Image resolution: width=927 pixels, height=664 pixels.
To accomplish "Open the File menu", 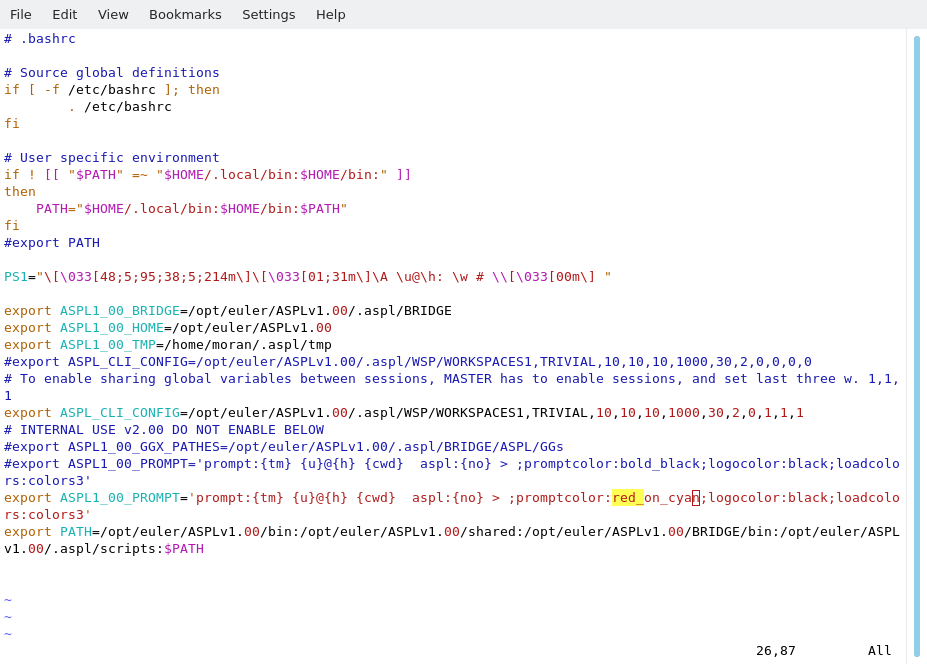I will [x=21, y=14].
